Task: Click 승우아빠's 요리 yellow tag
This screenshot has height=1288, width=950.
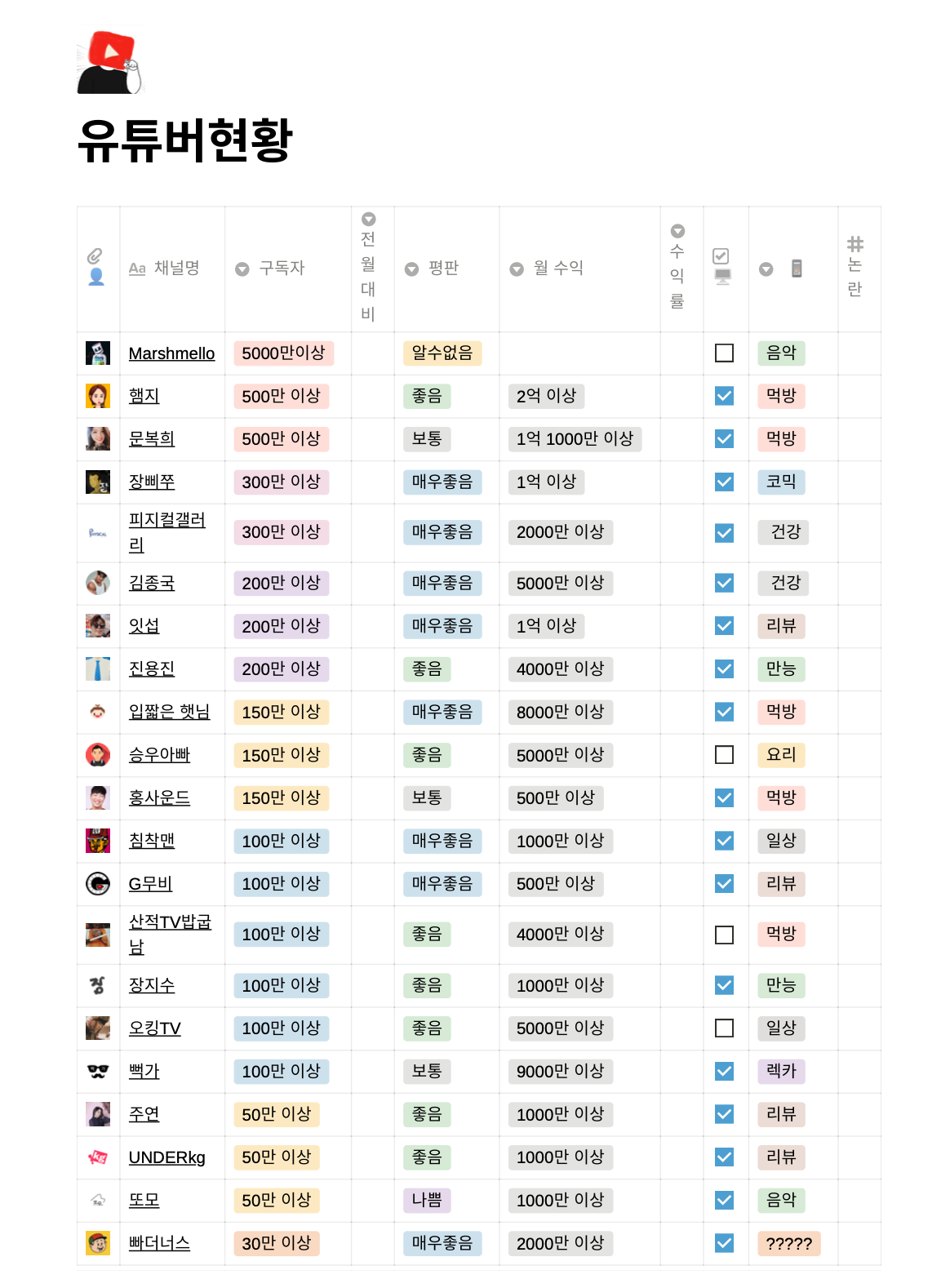Action: coord(781,755)
